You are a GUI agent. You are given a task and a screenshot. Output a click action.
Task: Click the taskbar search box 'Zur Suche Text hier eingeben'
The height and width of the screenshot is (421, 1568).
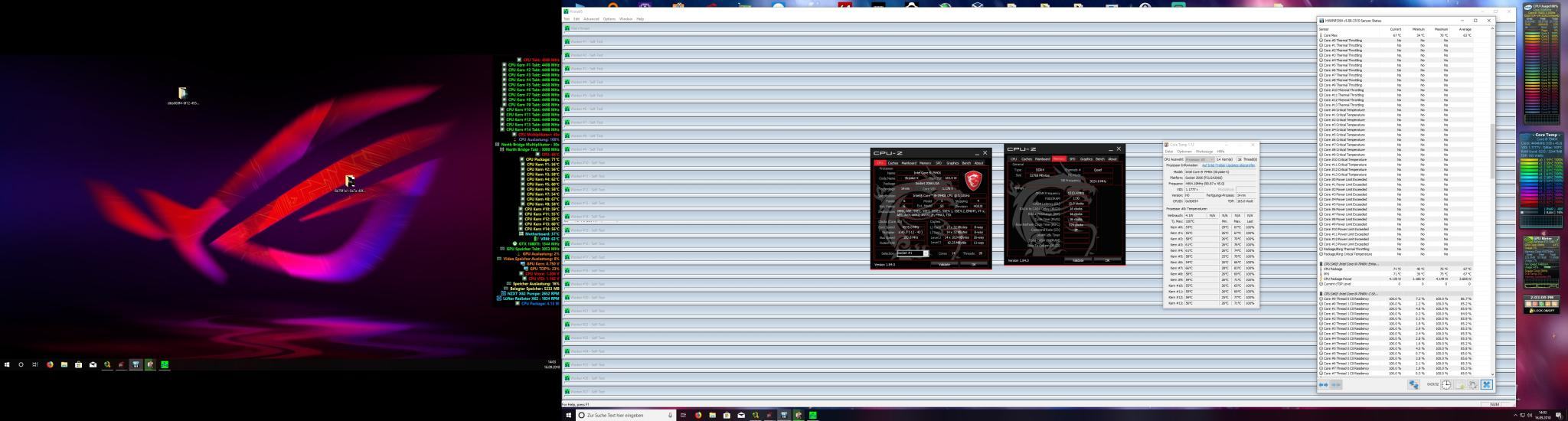(626, 415)
